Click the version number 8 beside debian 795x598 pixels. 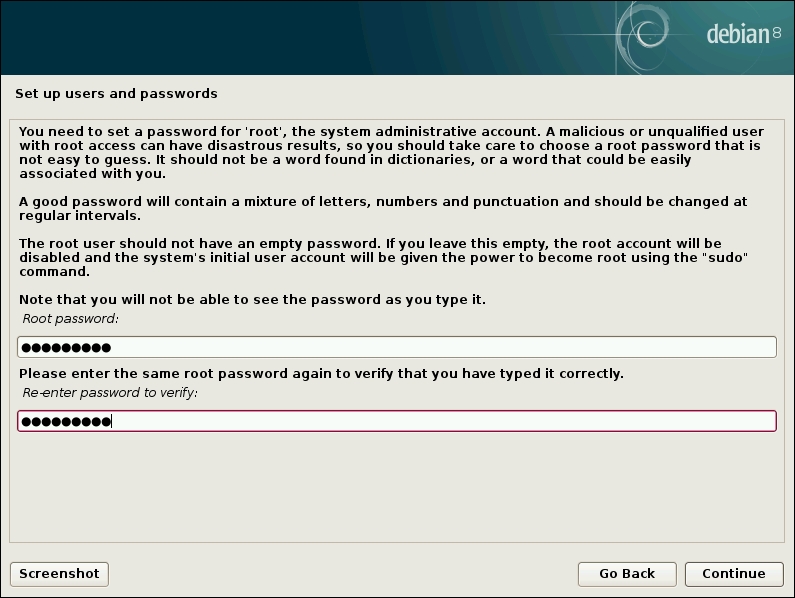777,34
